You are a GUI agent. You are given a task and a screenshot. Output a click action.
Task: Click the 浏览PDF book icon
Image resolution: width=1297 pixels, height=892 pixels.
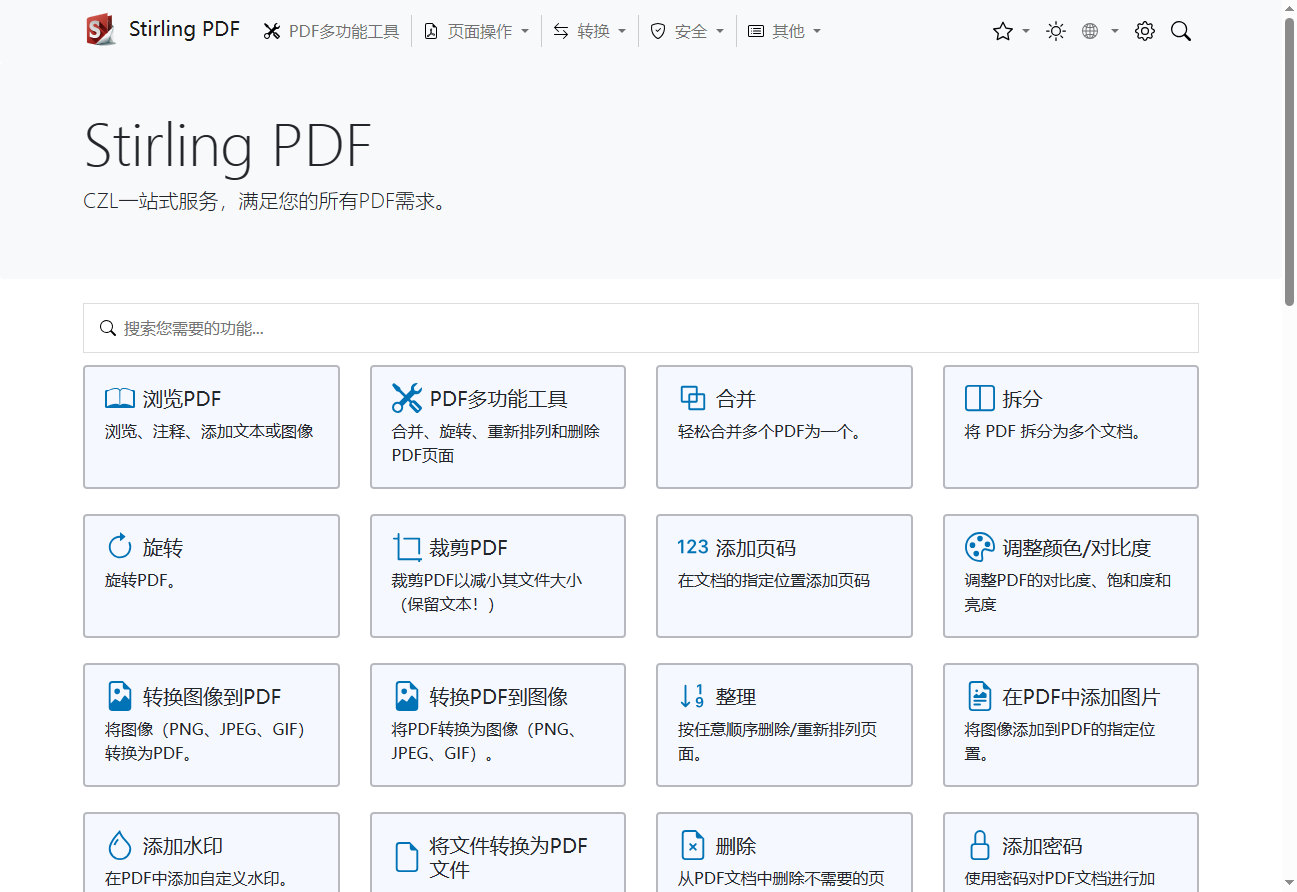[x=120, y=398]
